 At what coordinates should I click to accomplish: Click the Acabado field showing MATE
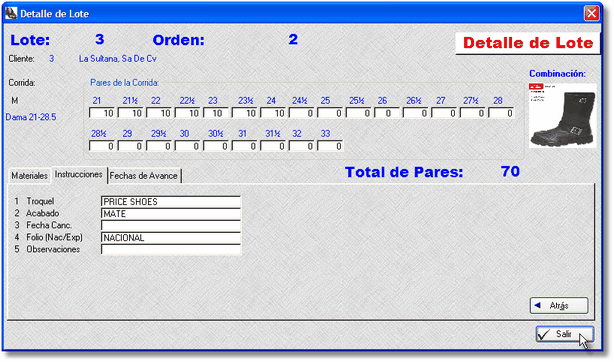[171, 214]
